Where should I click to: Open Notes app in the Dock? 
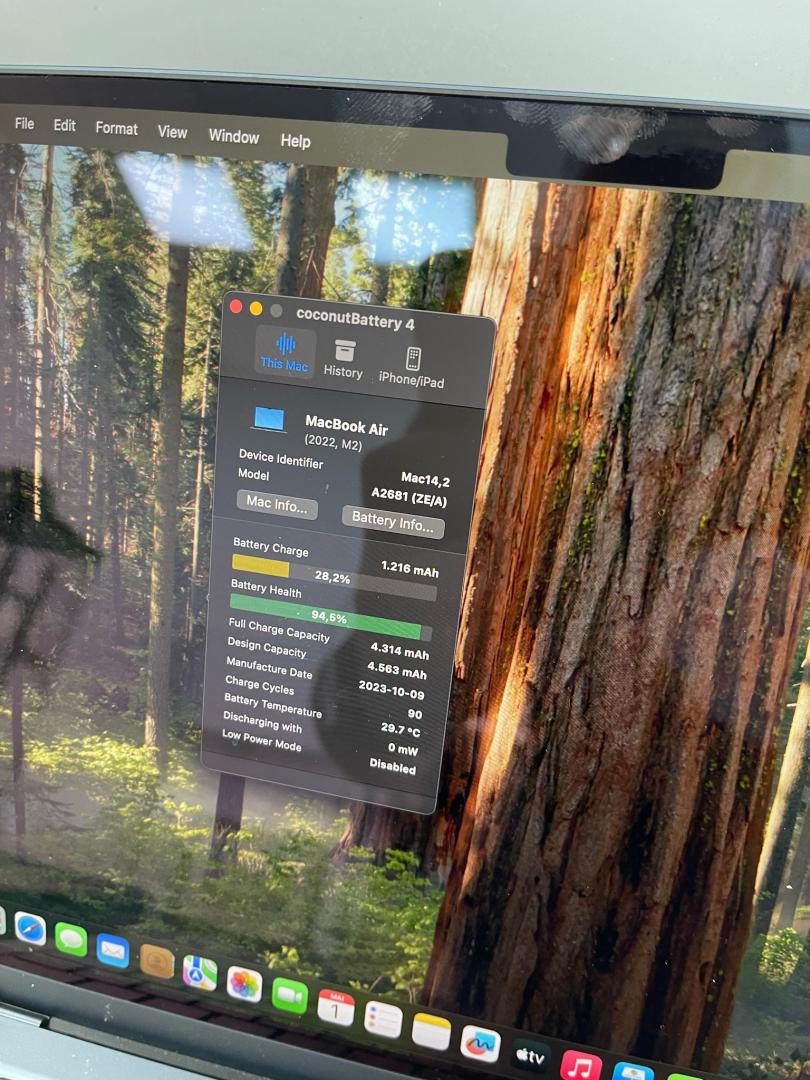(431, 1032)
